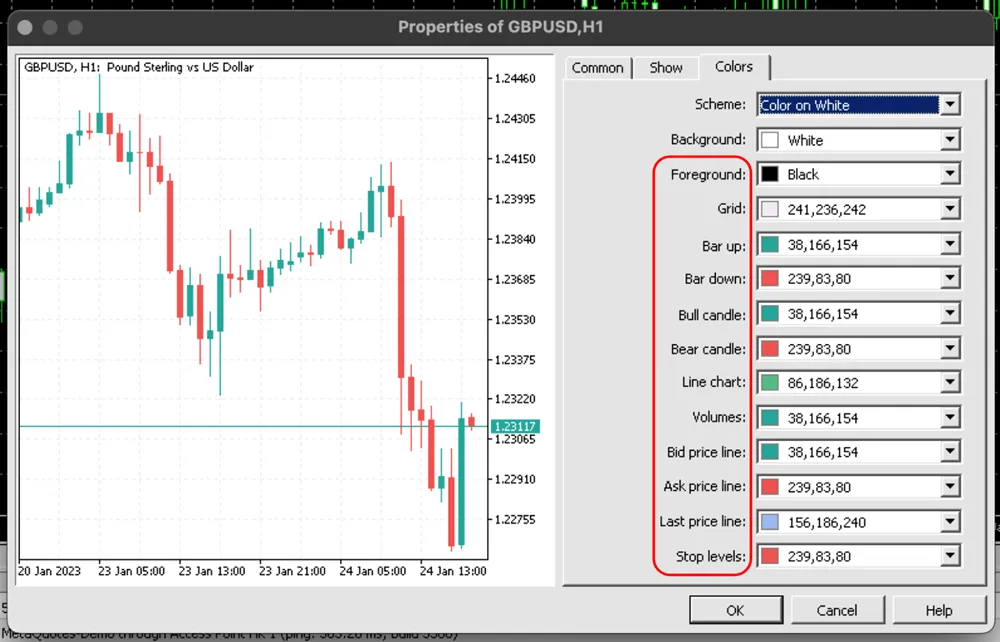The width and height of the screenshot is (1000, 642).
Task: Click the Foreground value Black
Action: [x=803, y=174]
